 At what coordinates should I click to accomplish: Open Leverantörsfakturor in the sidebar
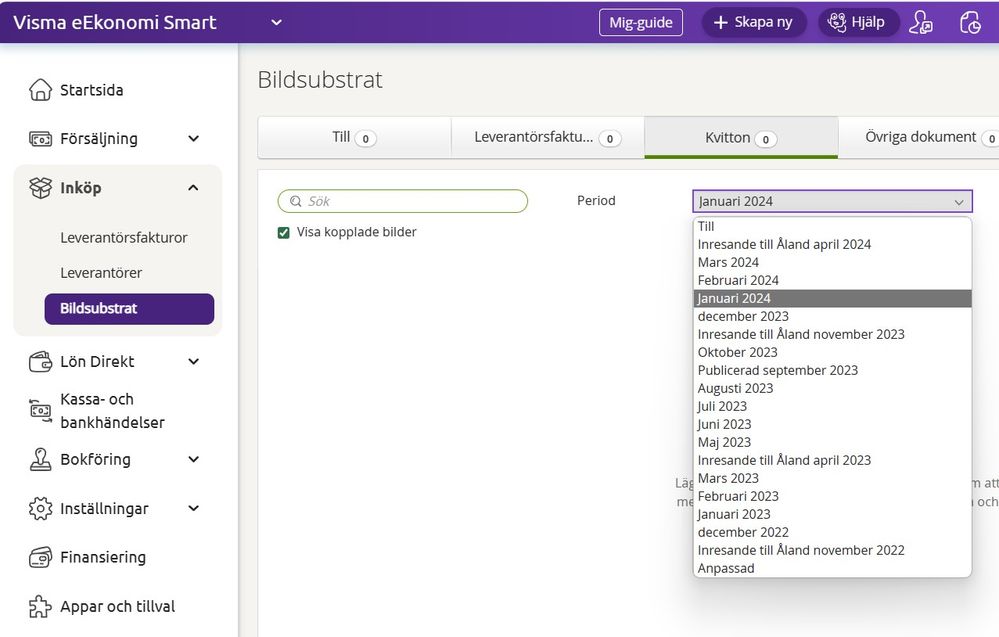click(x=124, y=238)
